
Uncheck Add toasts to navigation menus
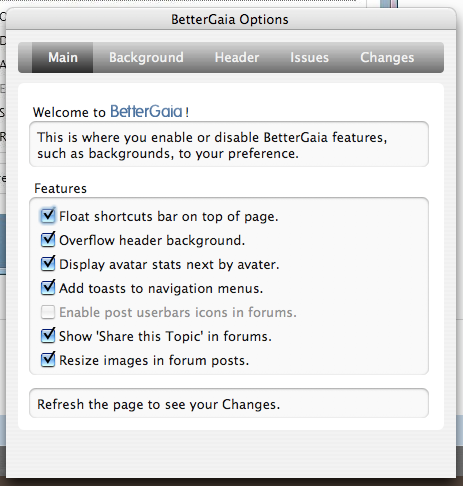pyautogui.click(x=48, y=288)
